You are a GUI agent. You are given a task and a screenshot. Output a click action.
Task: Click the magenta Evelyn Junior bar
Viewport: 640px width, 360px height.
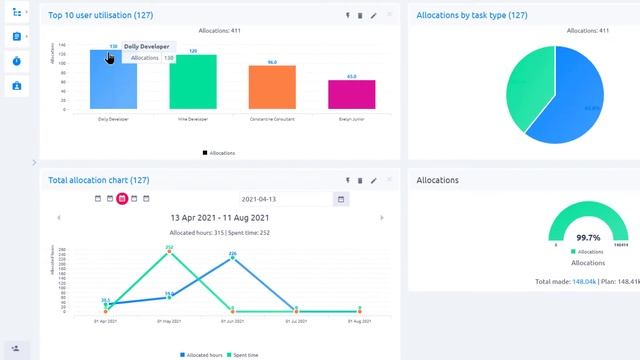pos(352,94)
